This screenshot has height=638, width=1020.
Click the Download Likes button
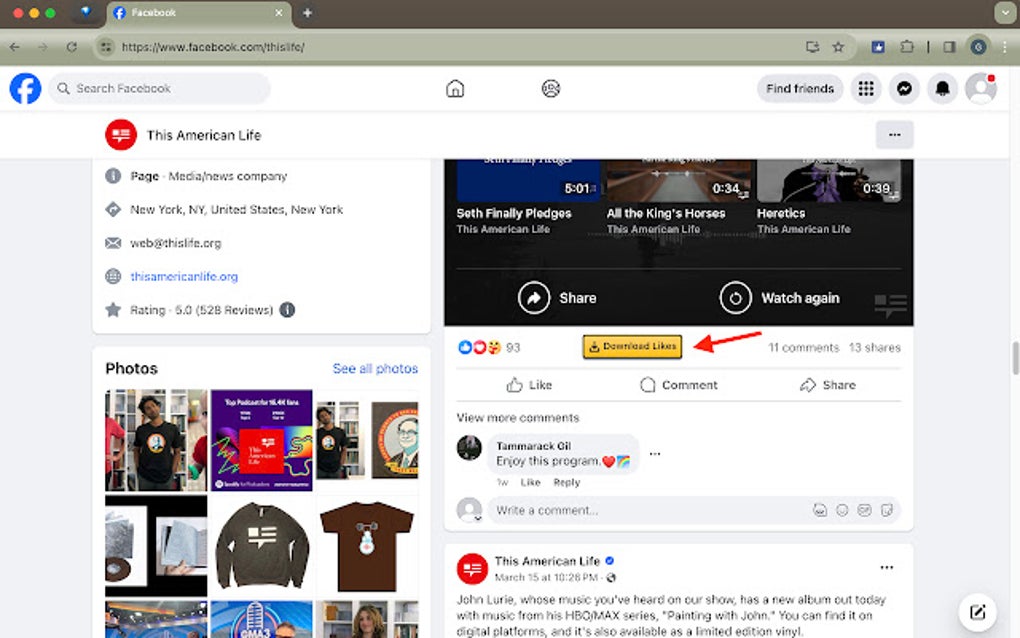point(632,347)
